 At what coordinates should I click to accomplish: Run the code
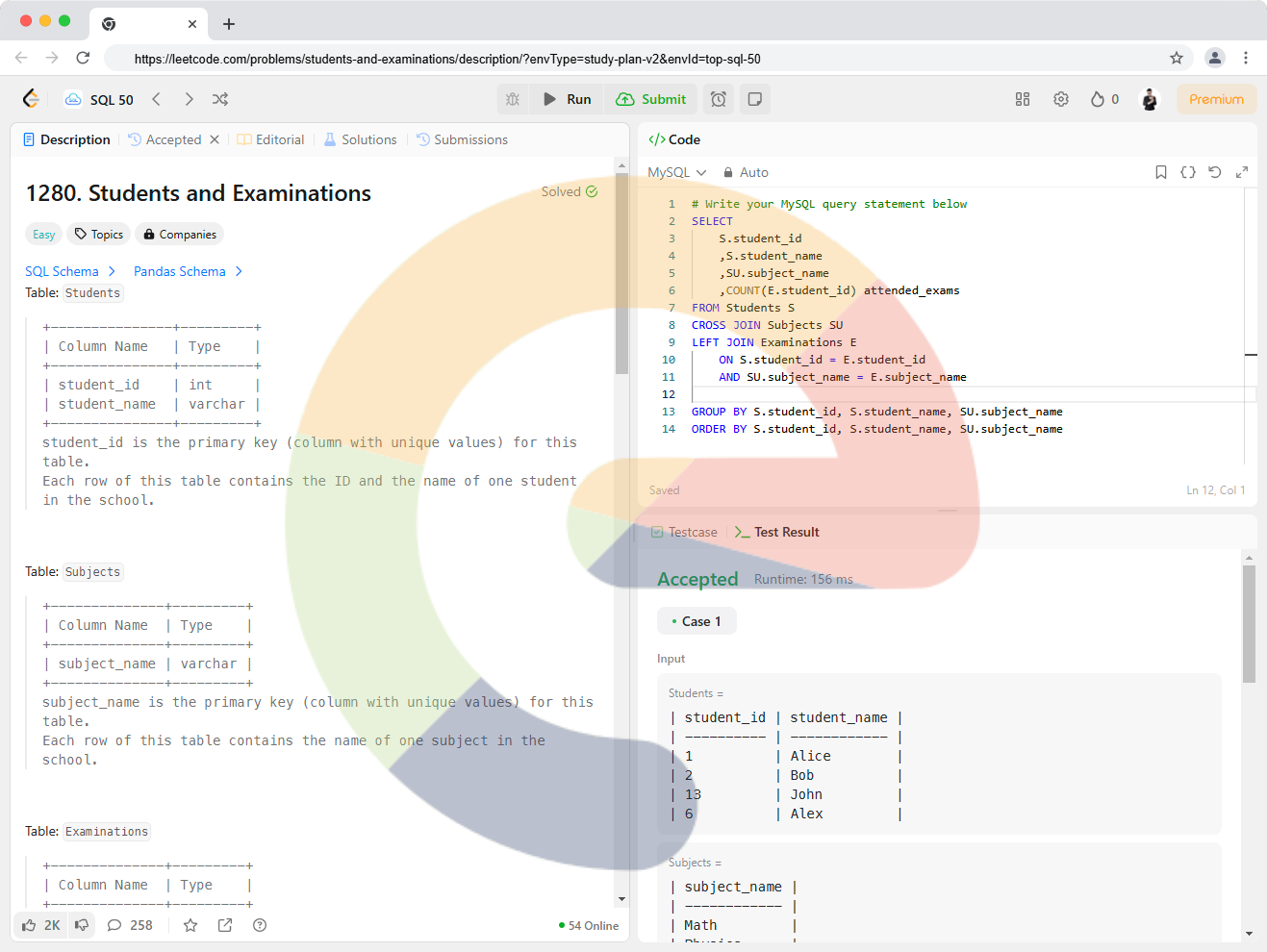pos(567,99)
